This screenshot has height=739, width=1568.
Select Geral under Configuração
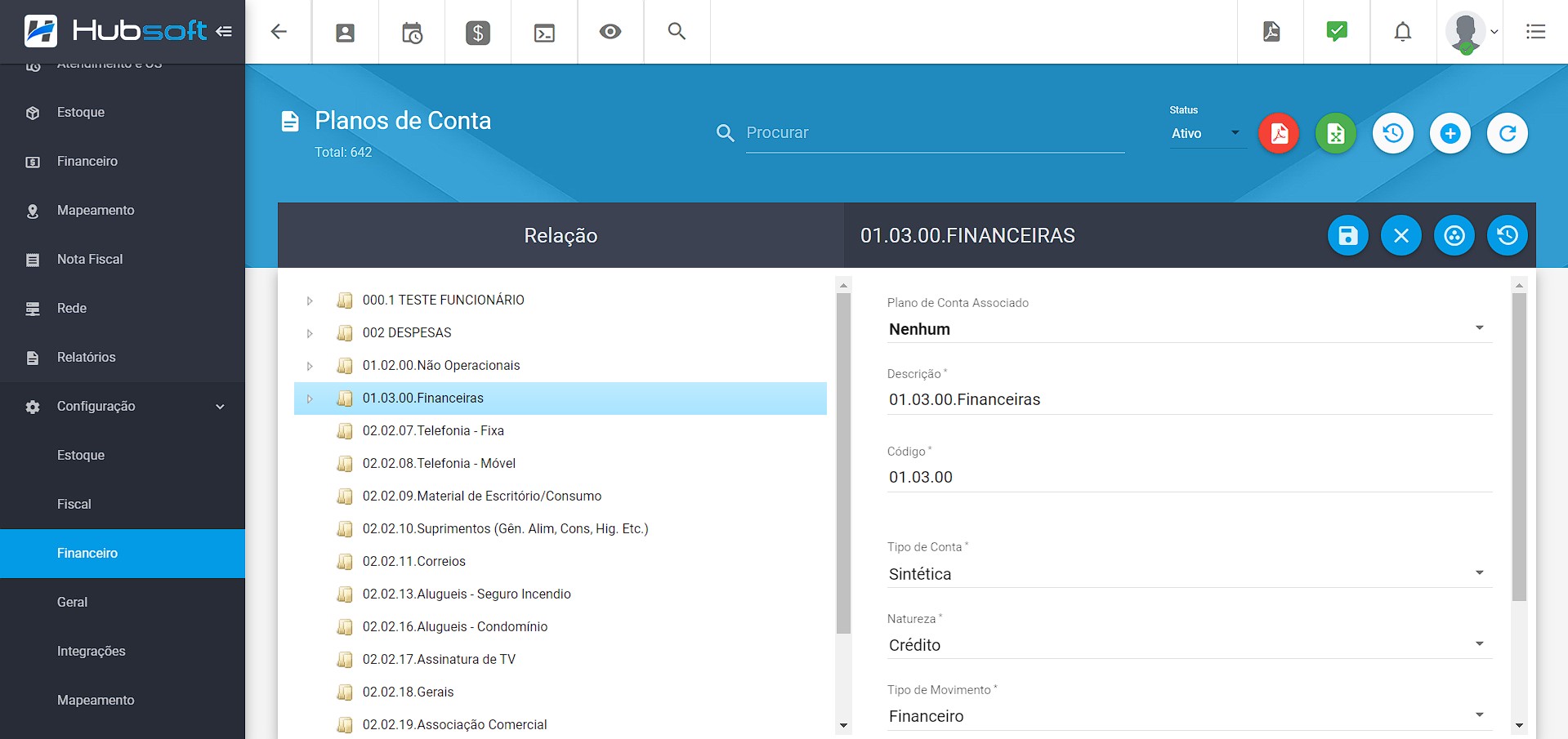pyautogui.click(x=123, y=603)
